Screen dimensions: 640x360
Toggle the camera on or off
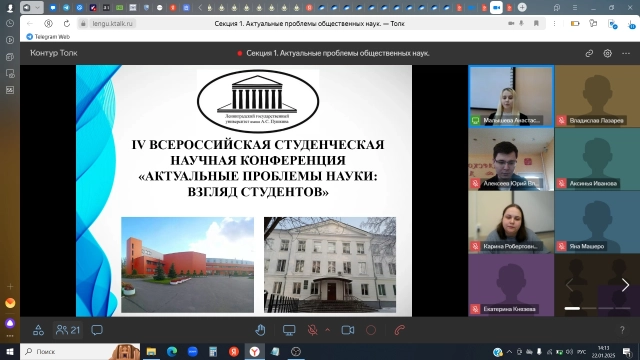[x=348, y=330]
